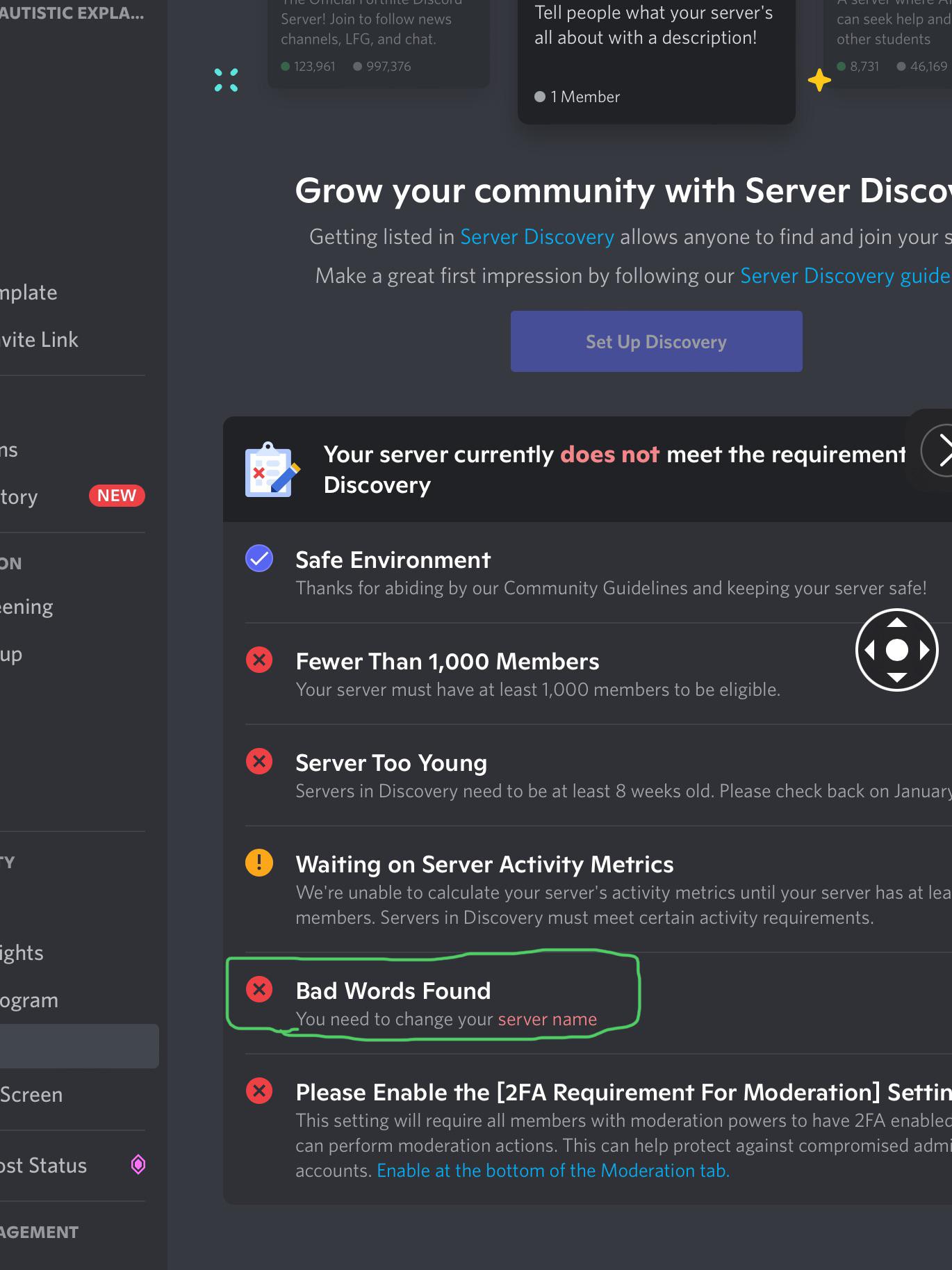
Task: Click the '123,961' online count
Action: click(314, 66)
